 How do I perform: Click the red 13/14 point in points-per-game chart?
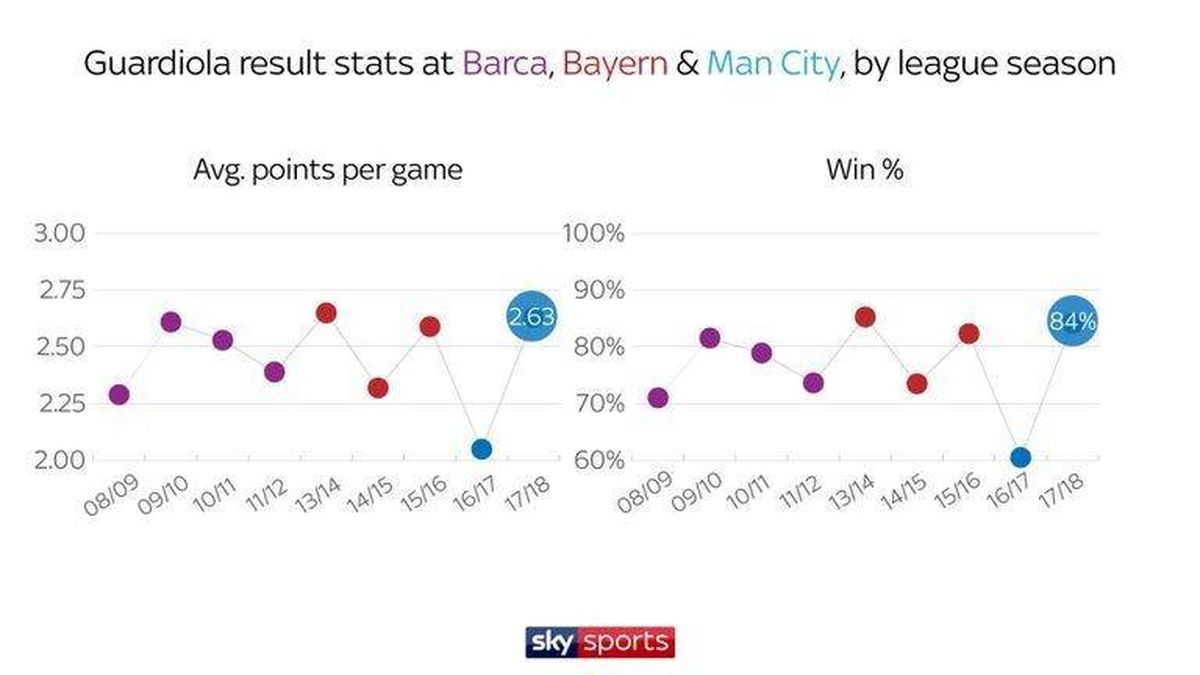[326, 313]
